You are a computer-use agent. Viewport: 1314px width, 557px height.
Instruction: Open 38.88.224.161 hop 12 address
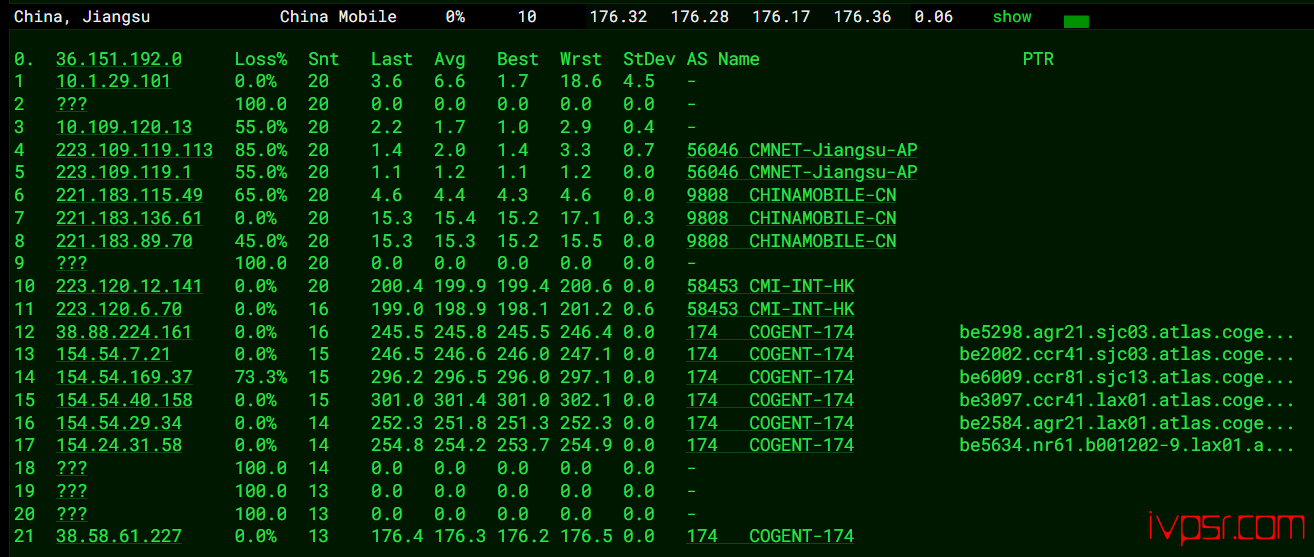[x=124, y=332]
